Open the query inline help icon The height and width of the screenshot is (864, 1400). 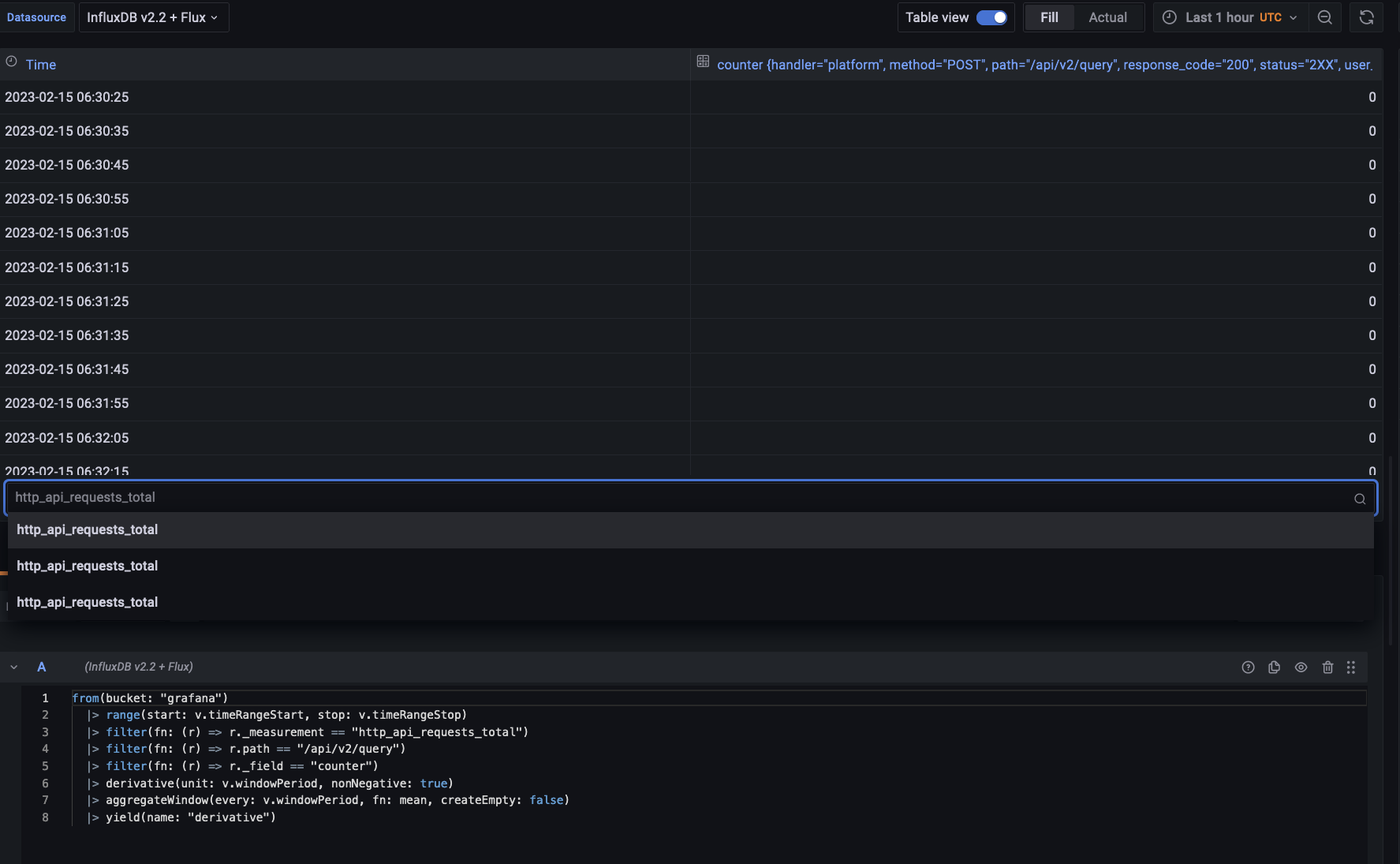click(x=1249, y=667)
